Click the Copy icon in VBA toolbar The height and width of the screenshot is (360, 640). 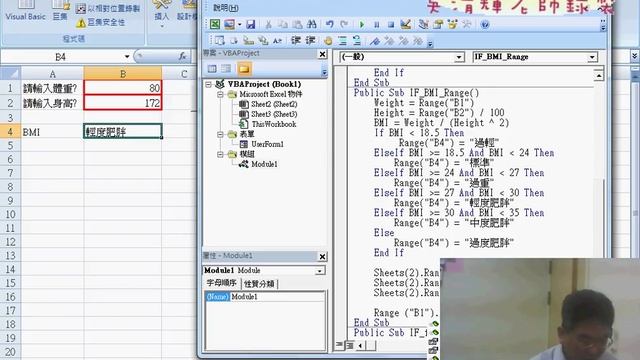click(282, 24)
